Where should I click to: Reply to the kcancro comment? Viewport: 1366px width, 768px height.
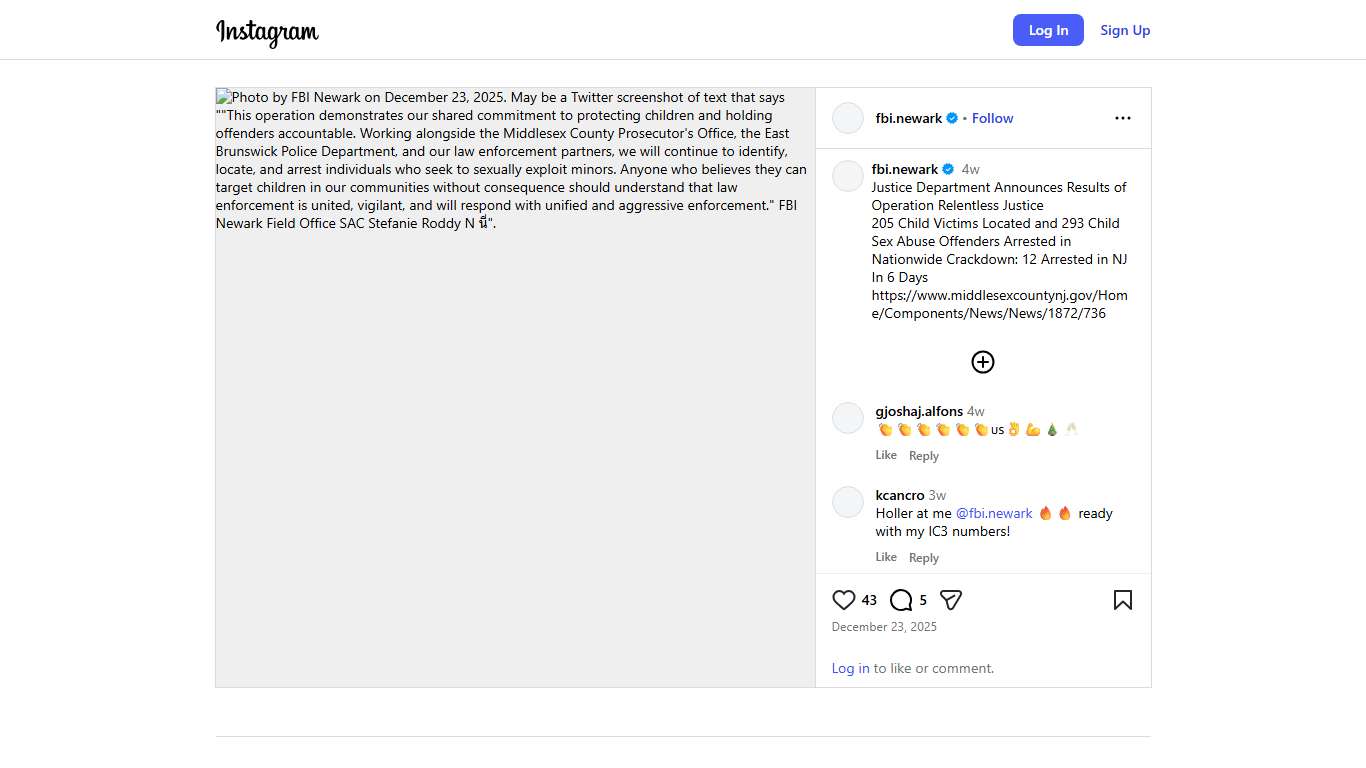click(924, 558)
